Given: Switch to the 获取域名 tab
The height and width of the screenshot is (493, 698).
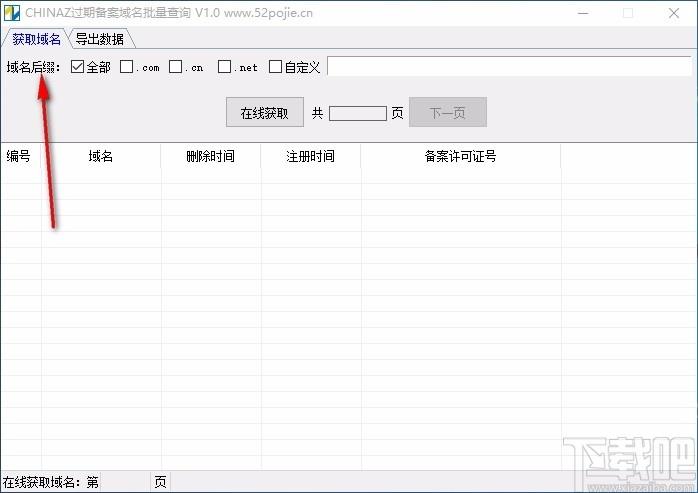Looking at the screenshot, I should tap(36, 39).
